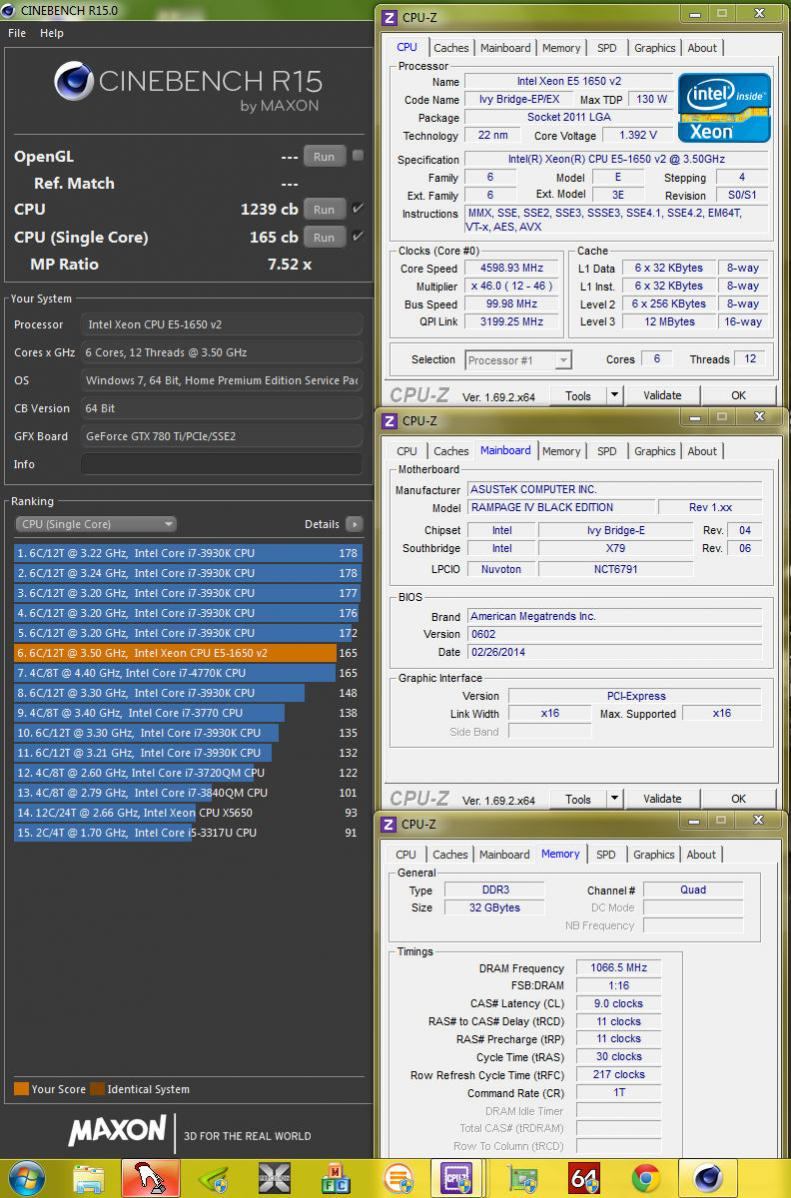Select ranking row 6 Intel Xeon E5-1650 v2

[x=187, y=652]
